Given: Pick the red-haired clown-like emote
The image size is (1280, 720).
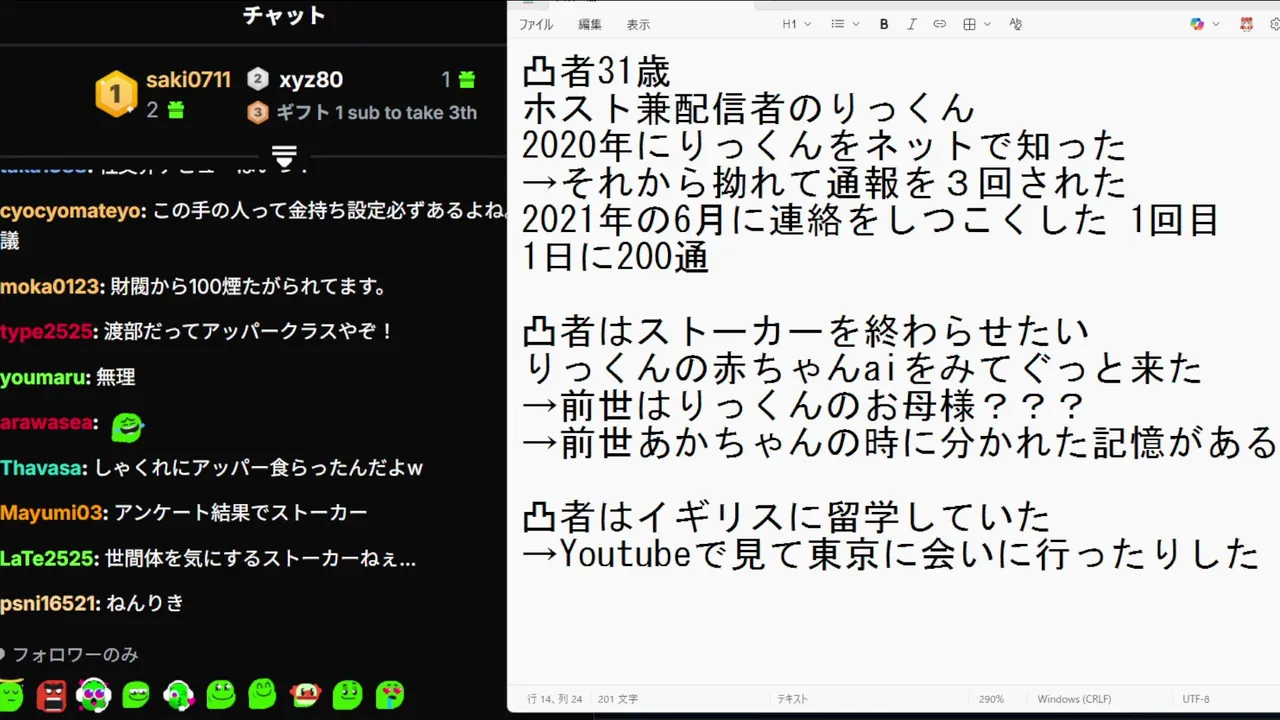Looking at the screenshot, I should (305, 693).
